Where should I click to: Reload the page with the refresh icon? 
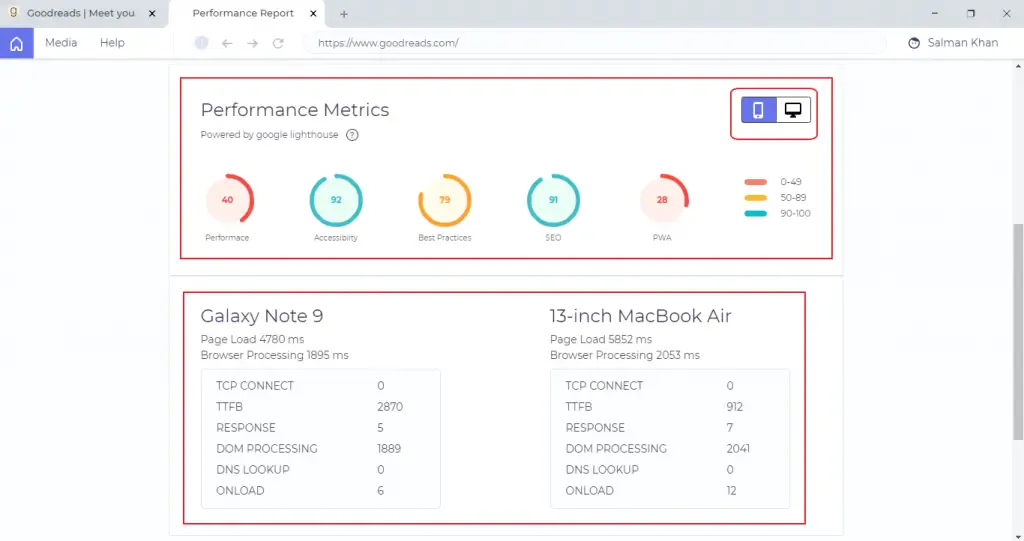click(278, 43)
